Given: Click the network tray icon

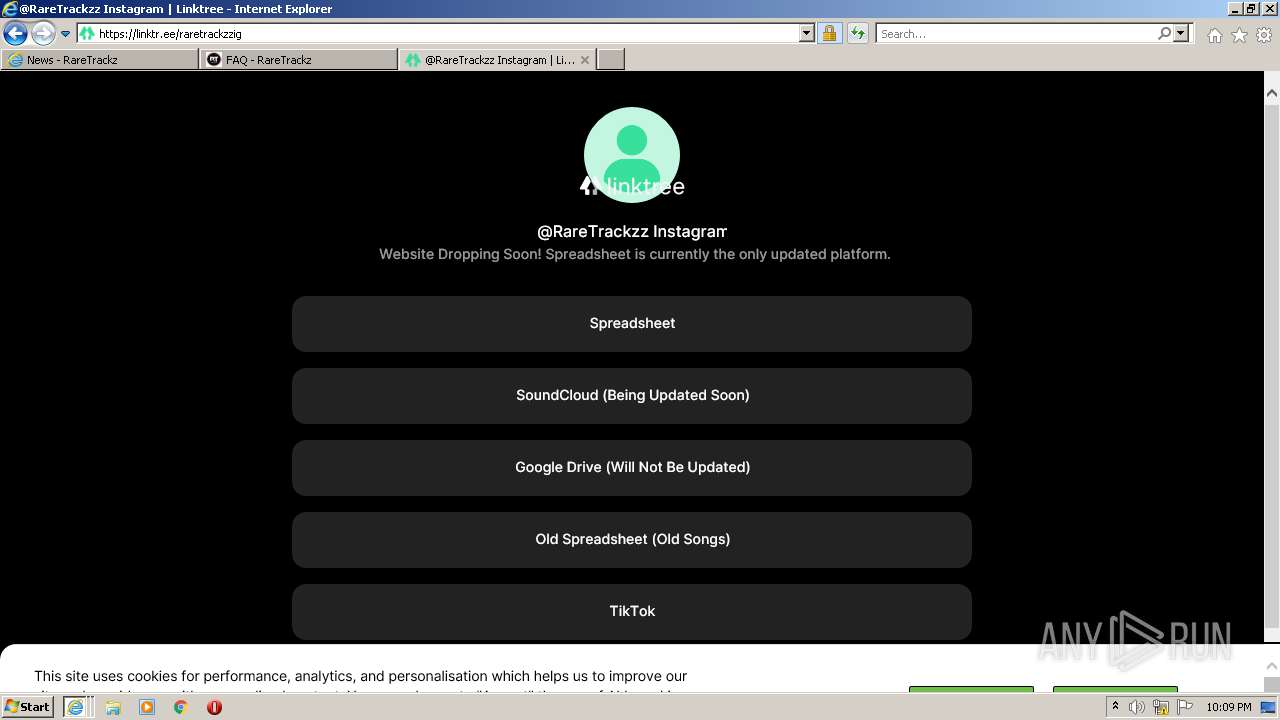Looking at the screenshot, I should click(x=1161, y=707).
